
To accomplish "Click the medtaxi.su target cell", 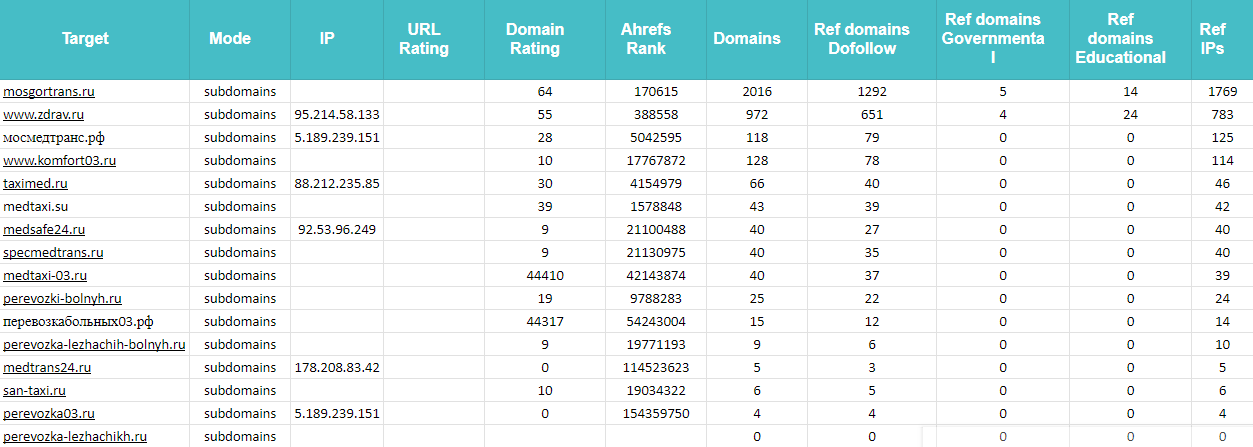I will (x=36, y=207).
